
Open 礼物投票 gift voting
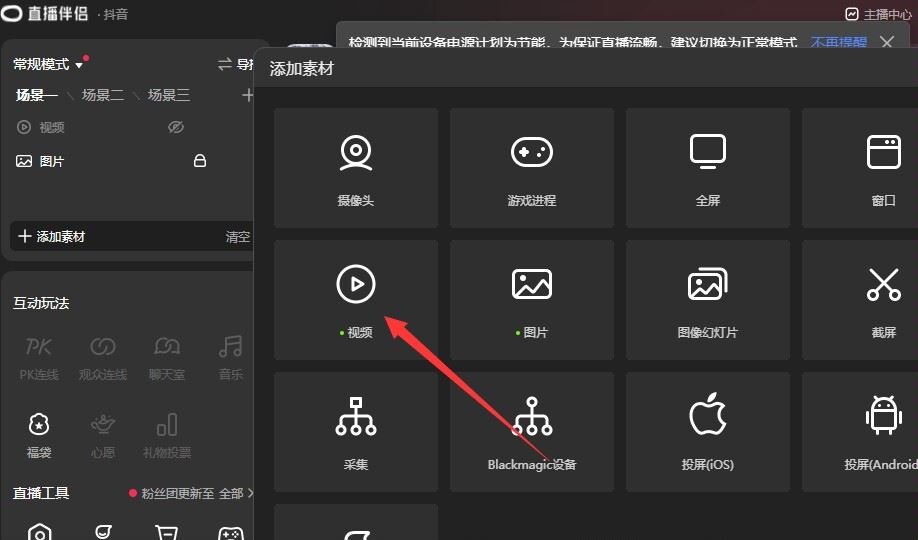[167, 436]
